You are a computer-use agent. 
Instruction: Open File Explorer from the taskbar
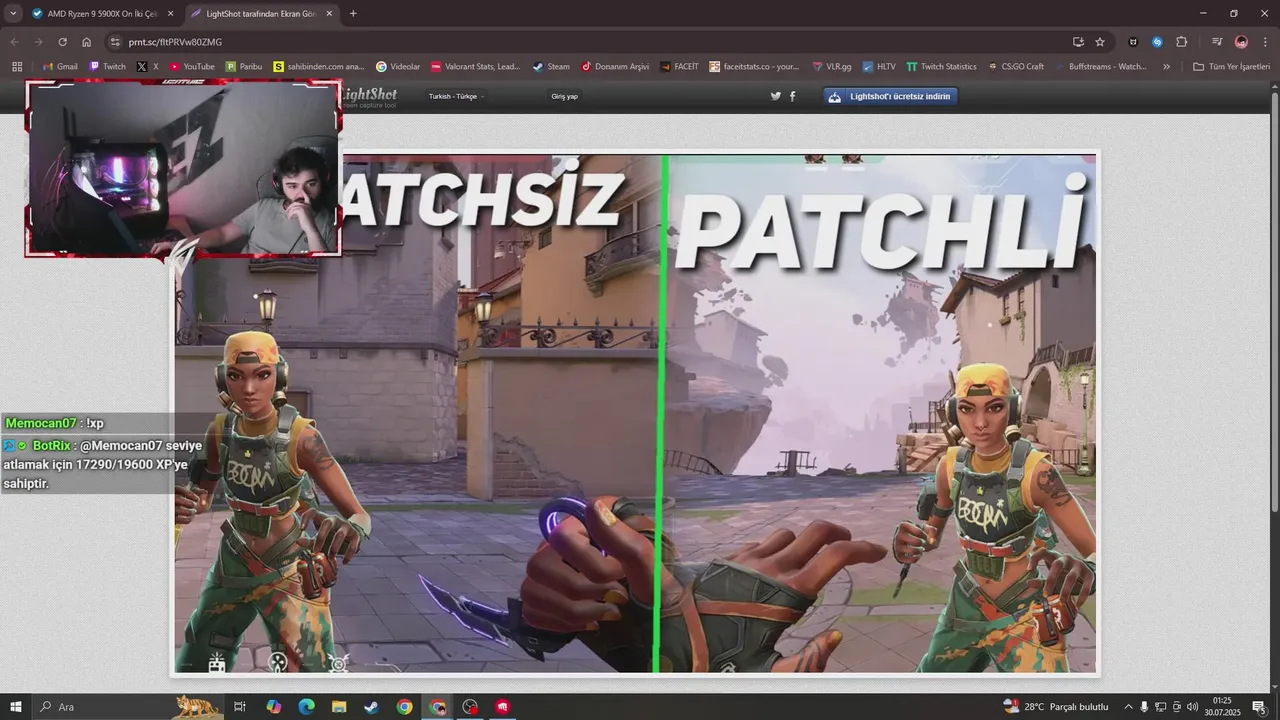click(339, 707)
